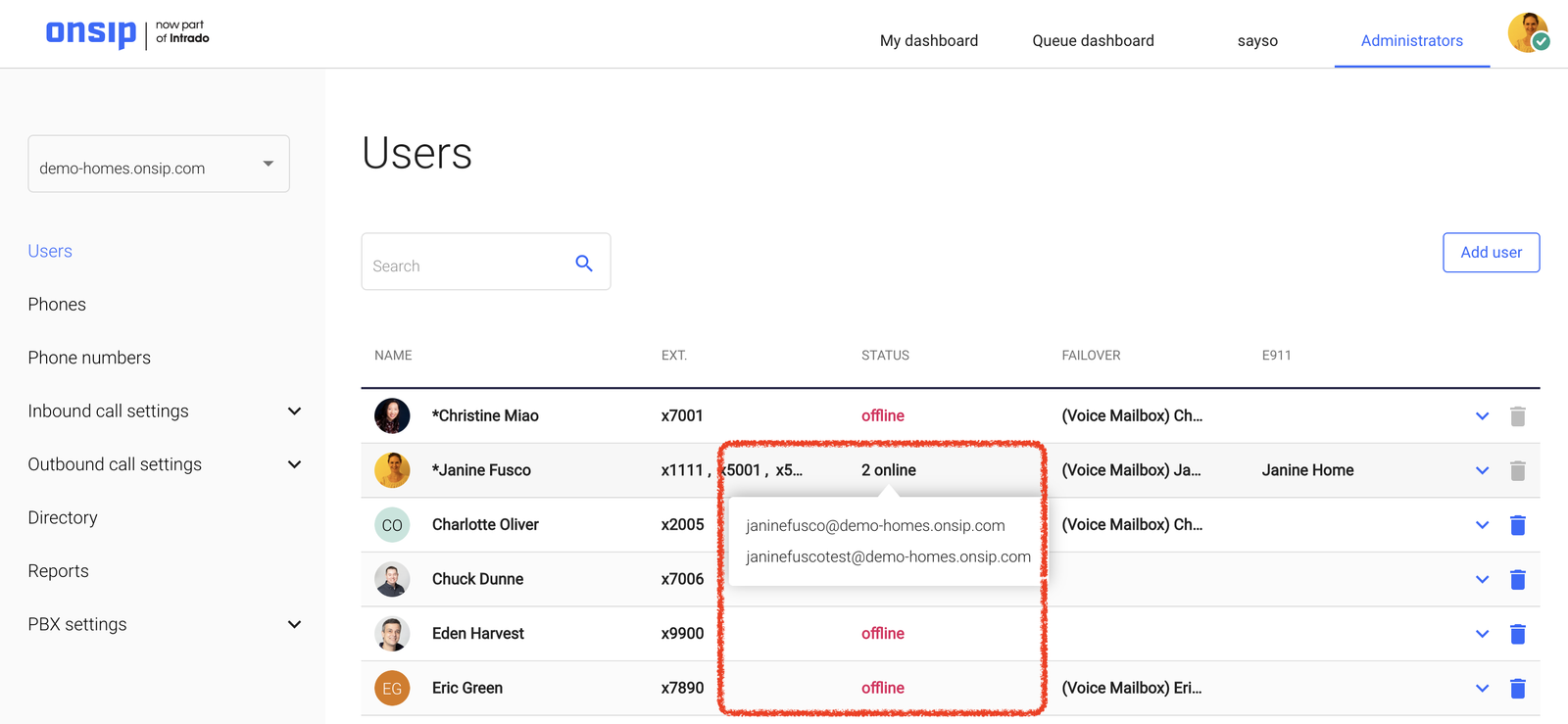1568x724 pixels.
Task: Switch to Queue dashboard tab
Action: coord(1093,41)
